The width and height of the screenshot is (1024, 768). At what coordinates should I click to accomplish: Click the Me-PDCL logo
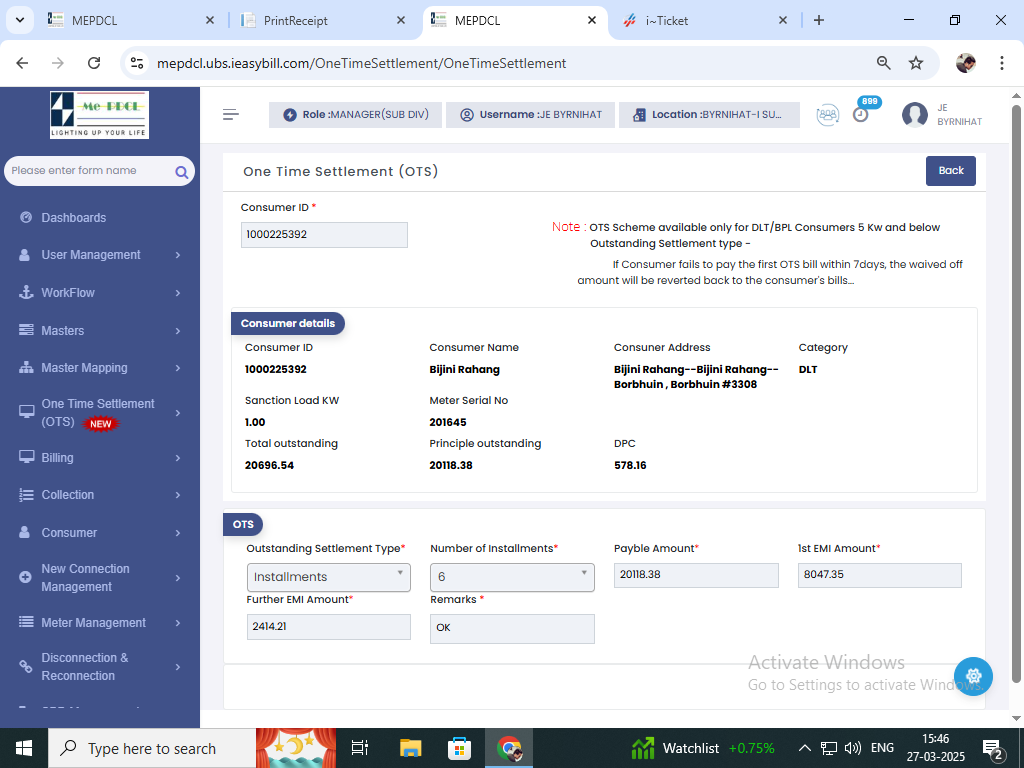coord(99,115)
